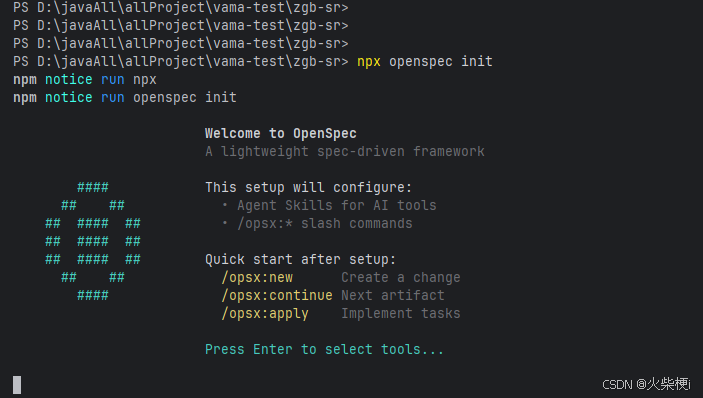Click 'Quick start after setup:' heading

pos(301,259)
